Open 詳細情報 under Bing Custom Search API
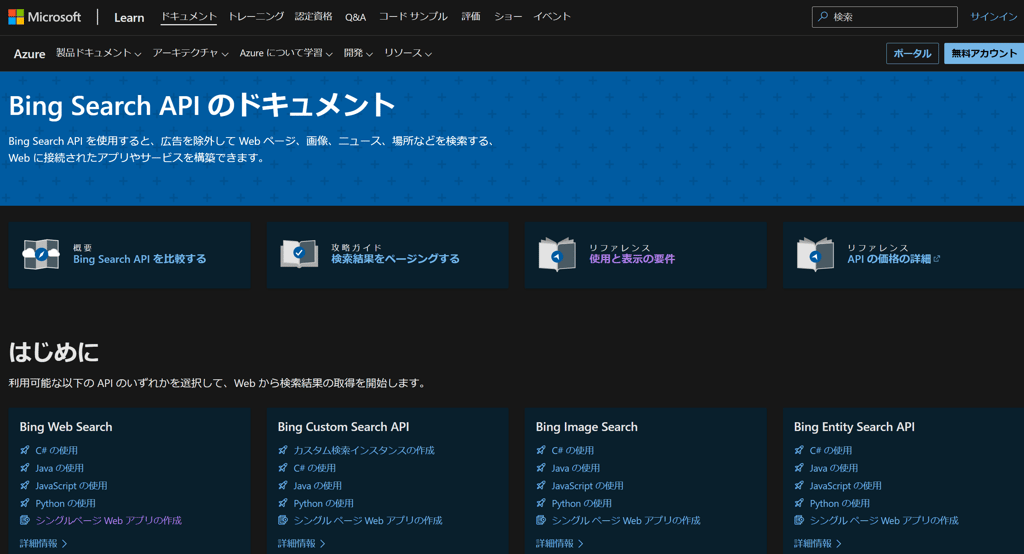 [301, 544]
